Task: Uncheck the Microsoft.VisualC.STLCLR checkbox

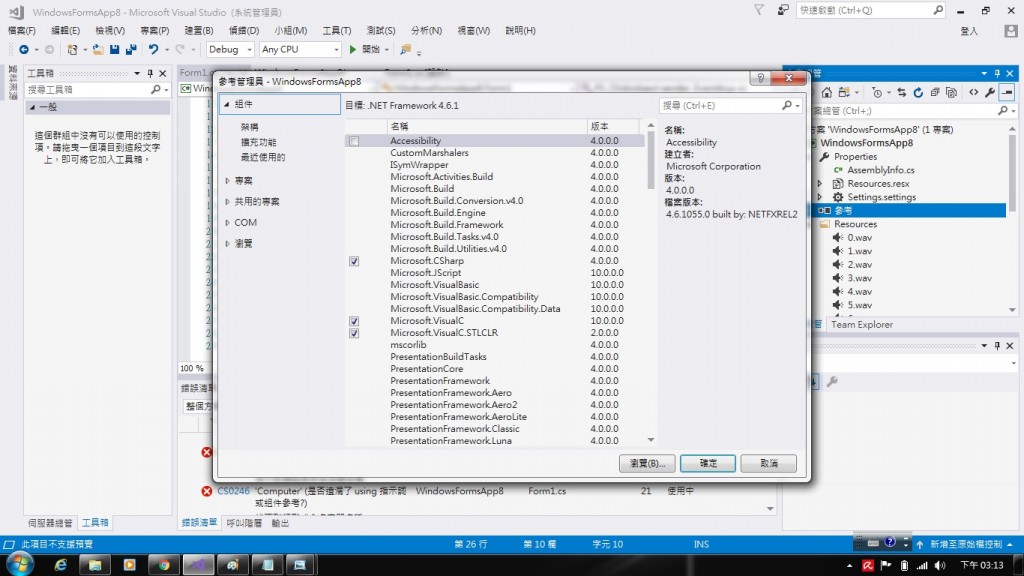Action: coord(354,333)
